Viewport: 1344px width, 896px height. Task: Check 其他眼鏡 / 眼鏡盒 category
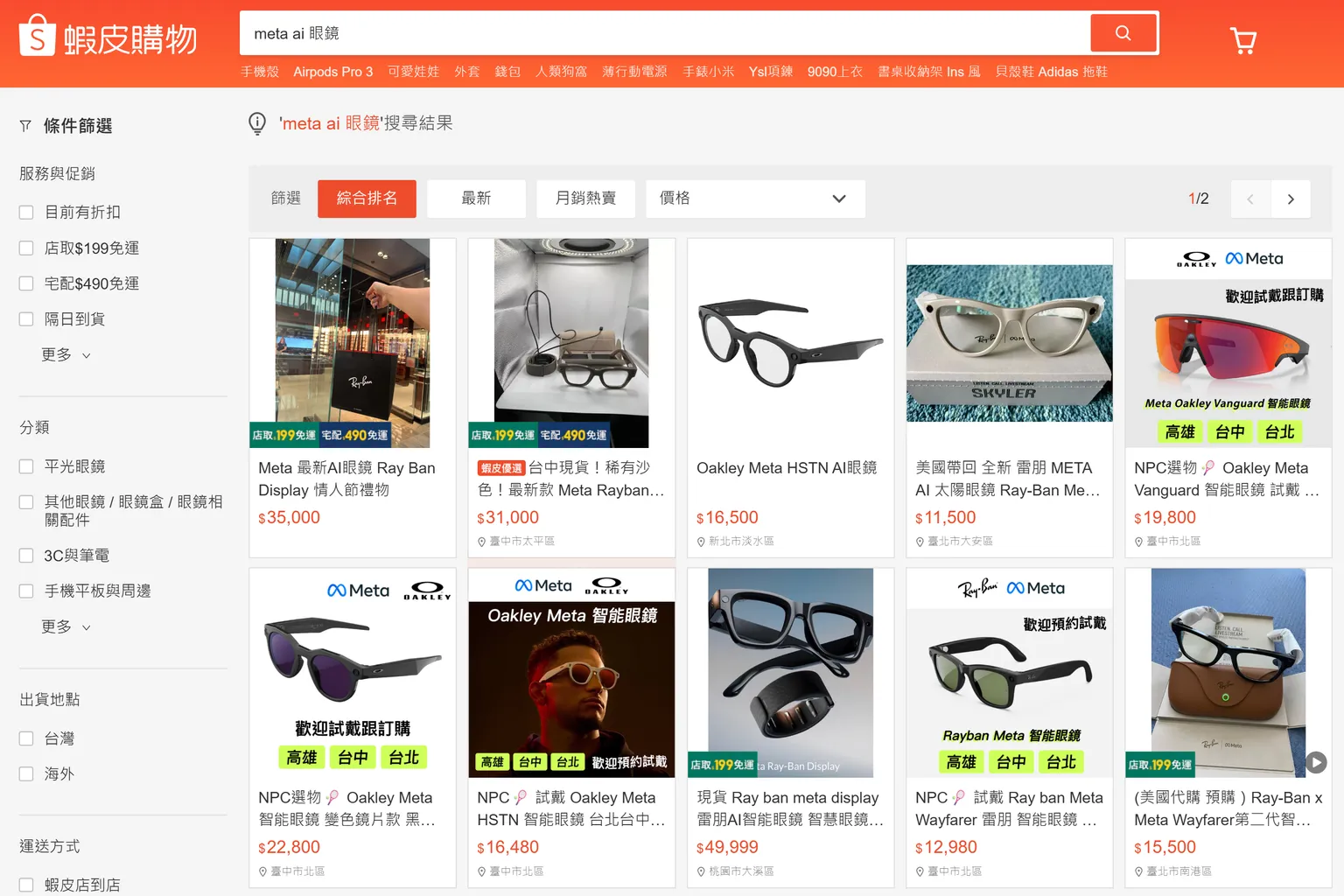coord(26,502)
